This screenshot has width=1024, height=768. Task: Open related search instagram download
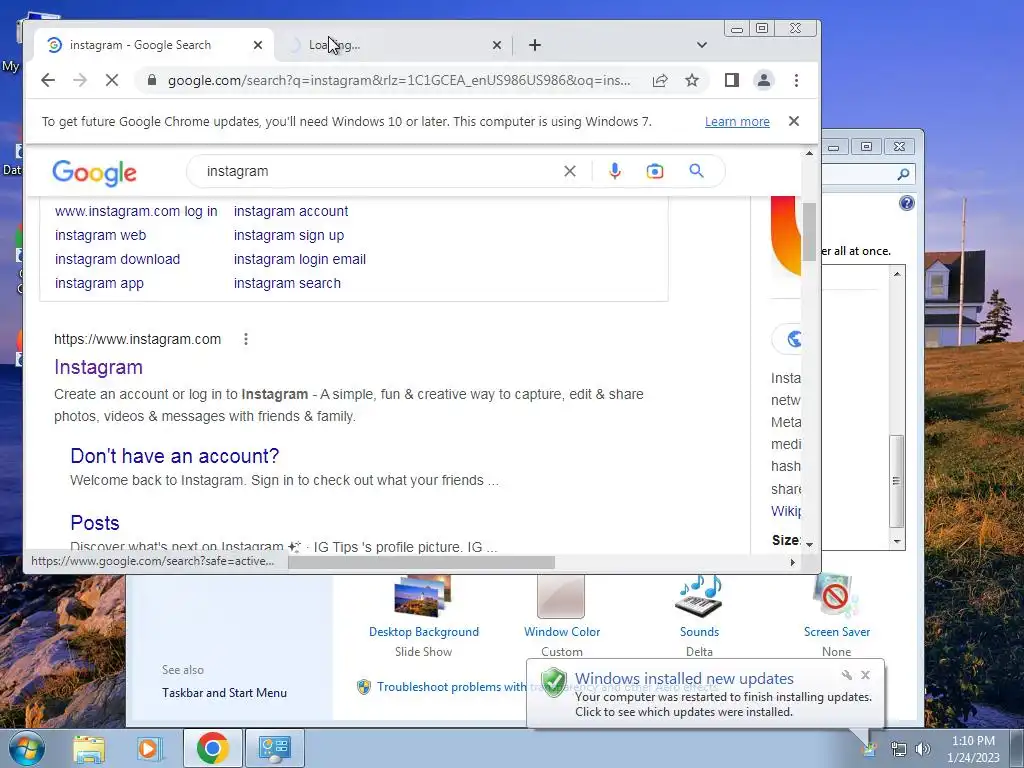click(x=118, y=259)
